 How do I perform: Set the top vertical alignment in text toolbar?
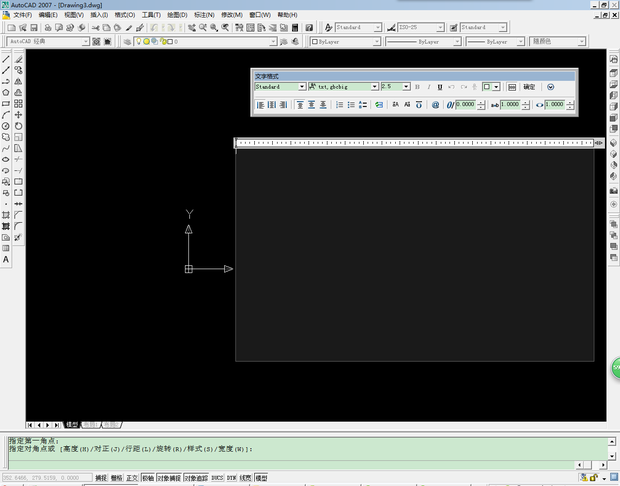coord(300,105)
